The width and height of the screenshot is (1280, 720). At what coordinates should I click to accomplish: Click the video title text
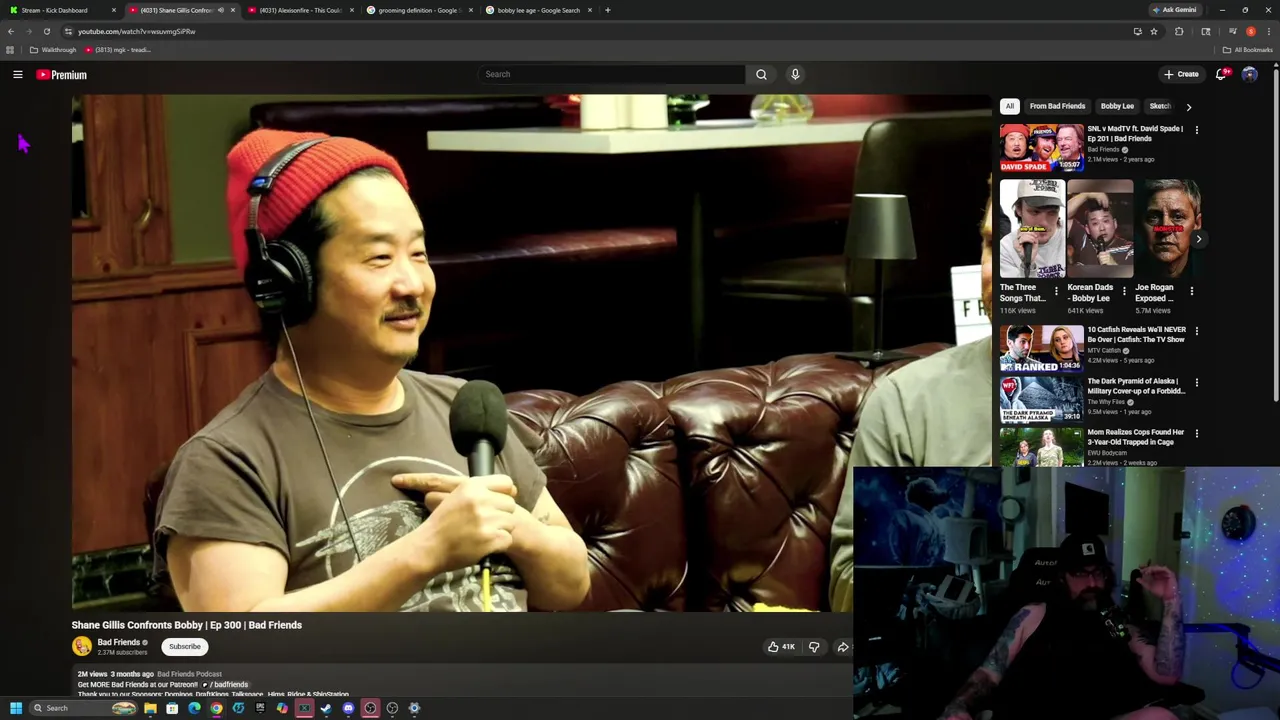[x=187, y=625]
